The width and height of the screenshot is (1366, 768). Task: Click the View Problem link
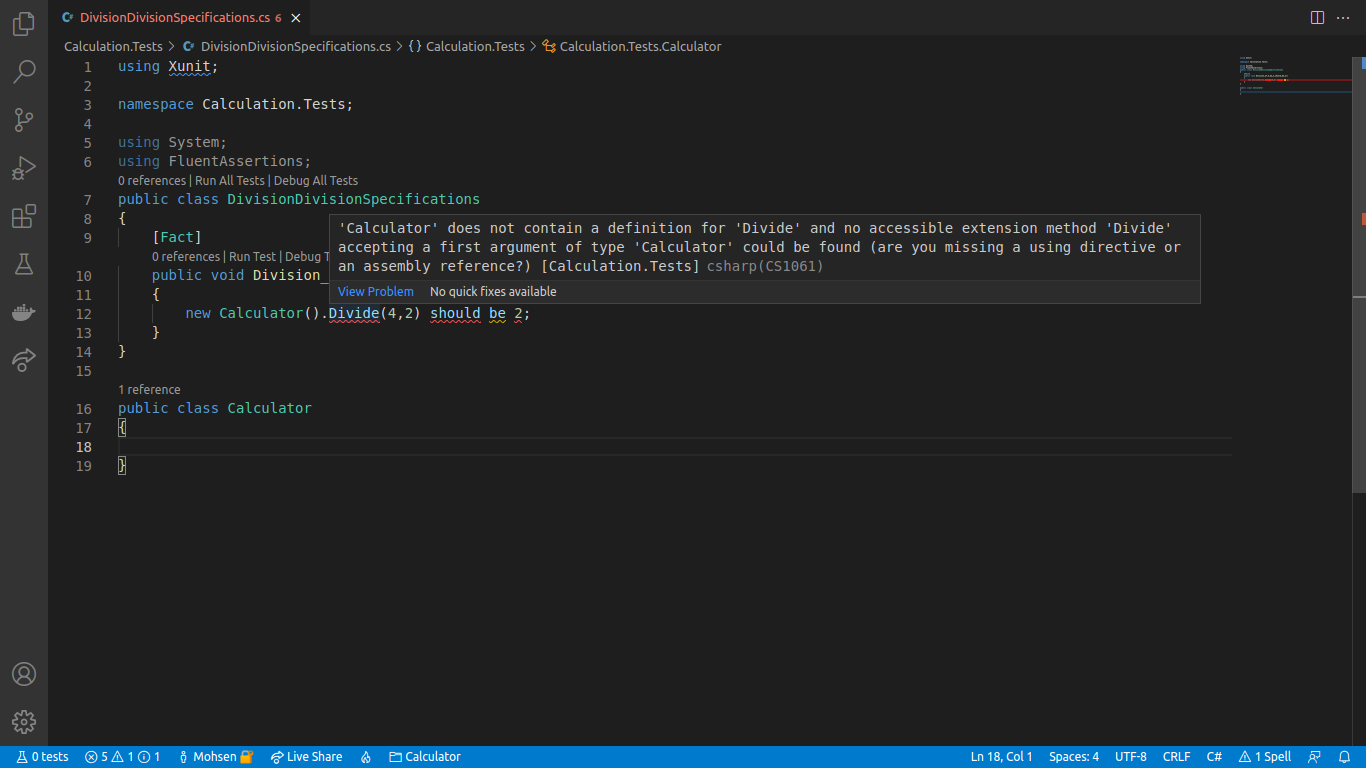click(x=375, y=292)
